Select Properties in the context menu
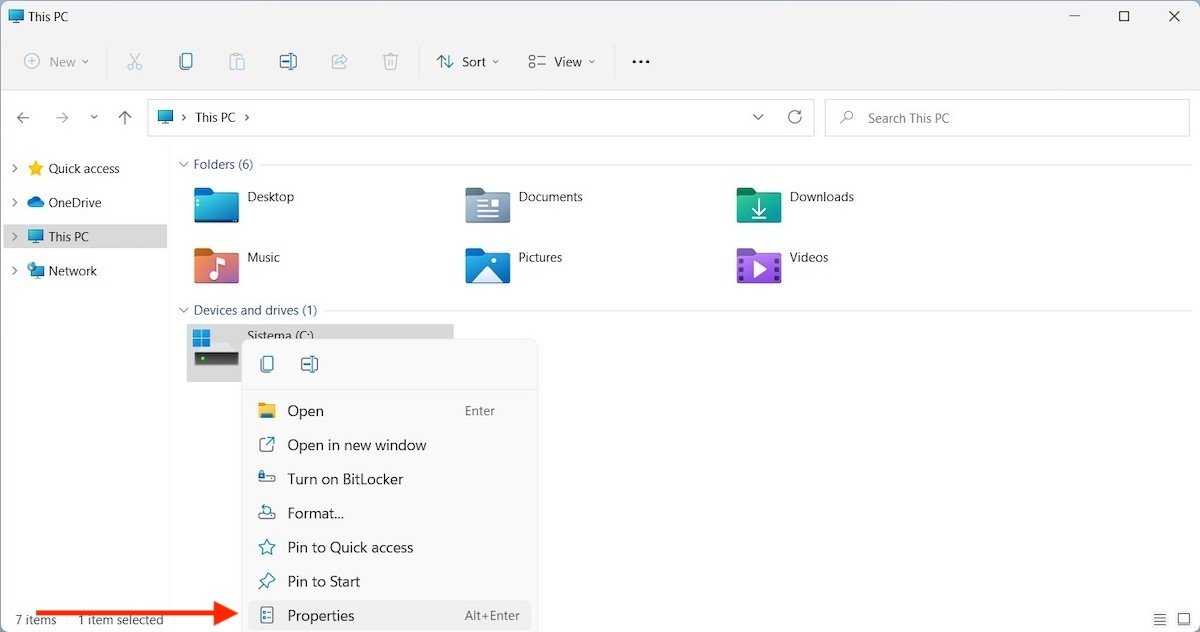Viewport: 1200px width, 632px height. click(321, 616)
